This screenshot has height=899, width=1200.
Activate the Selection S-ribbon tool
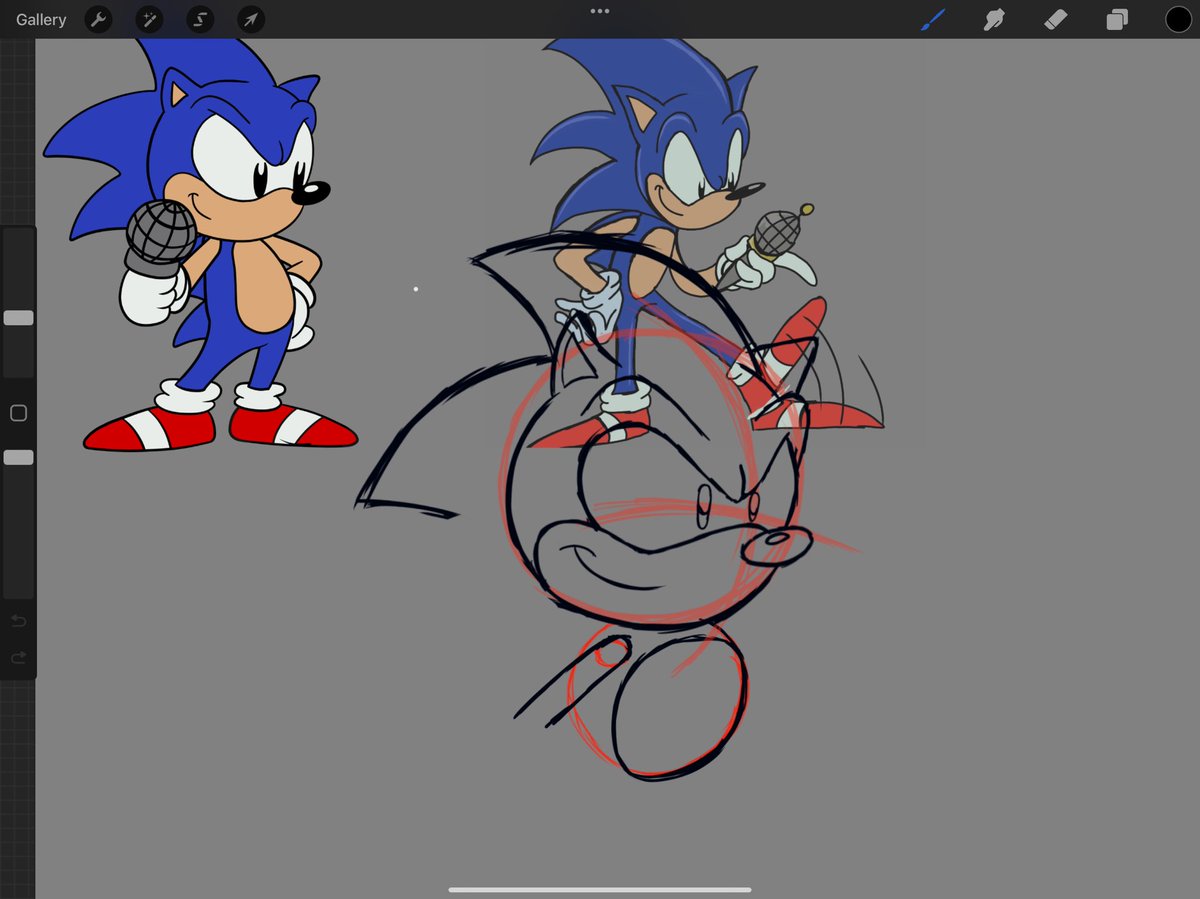[x=200, y=19]
